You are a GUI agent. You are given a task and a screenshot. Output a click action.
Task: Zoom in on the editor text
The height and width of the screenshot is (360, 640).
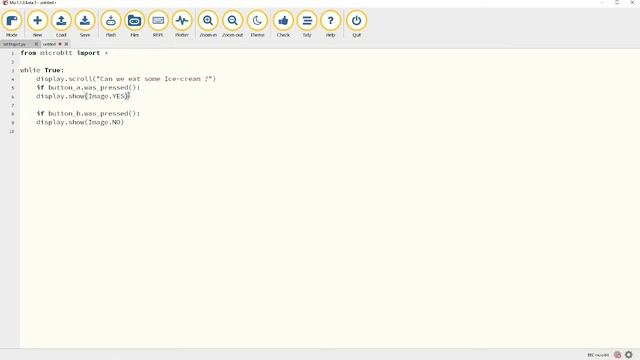point(208,24)
